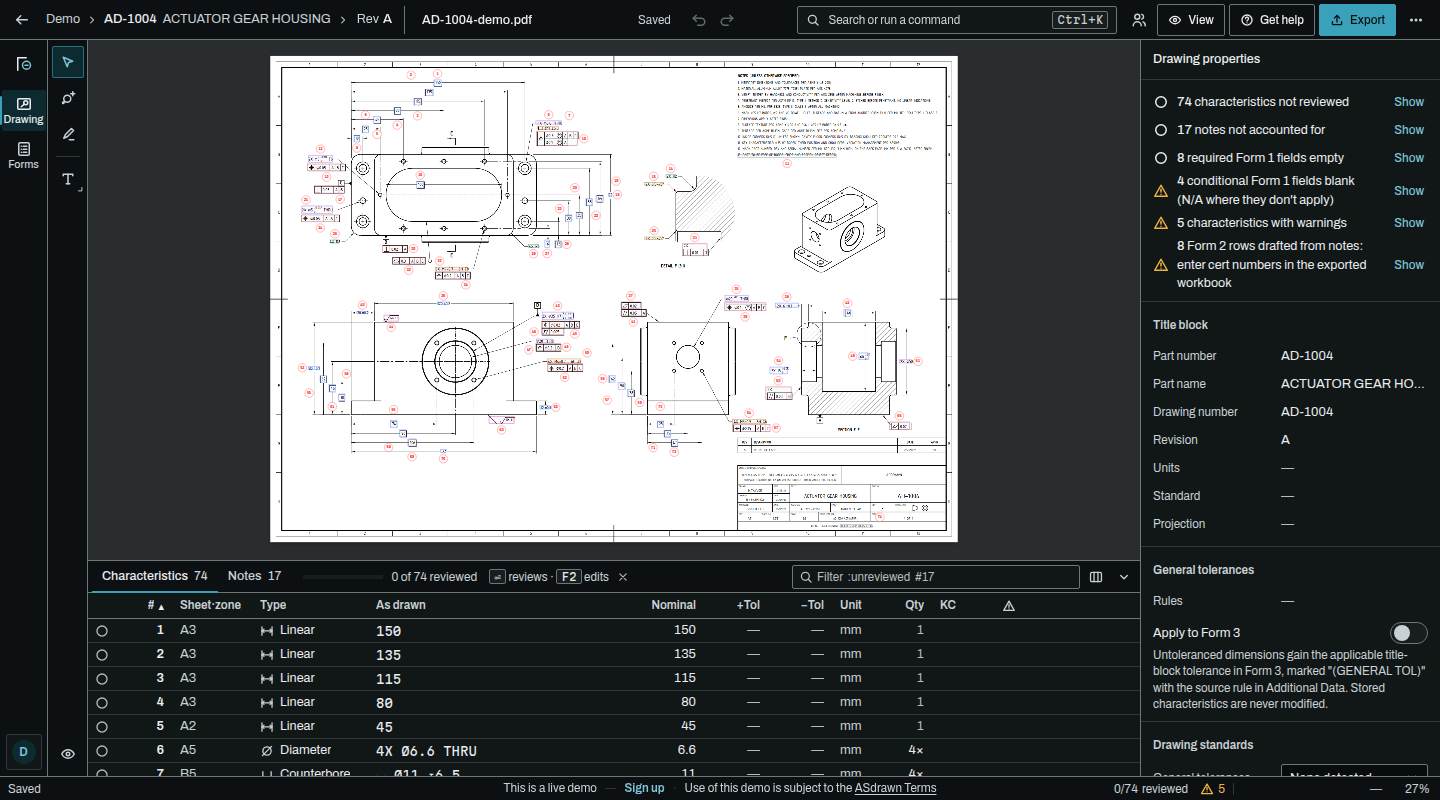Show 74 characteristics not reviewed
The height and width of the screenshot is (800, 1440).
pos(1409,102)
